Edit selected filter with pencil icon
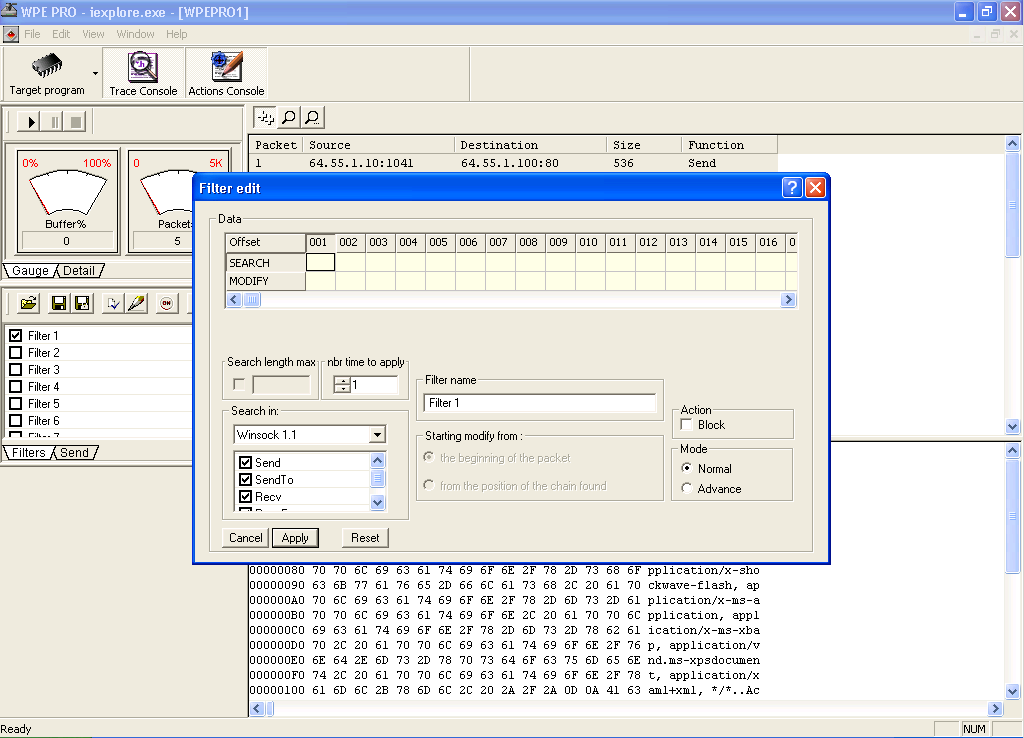The image size is (1024, 738). [136, 303]
